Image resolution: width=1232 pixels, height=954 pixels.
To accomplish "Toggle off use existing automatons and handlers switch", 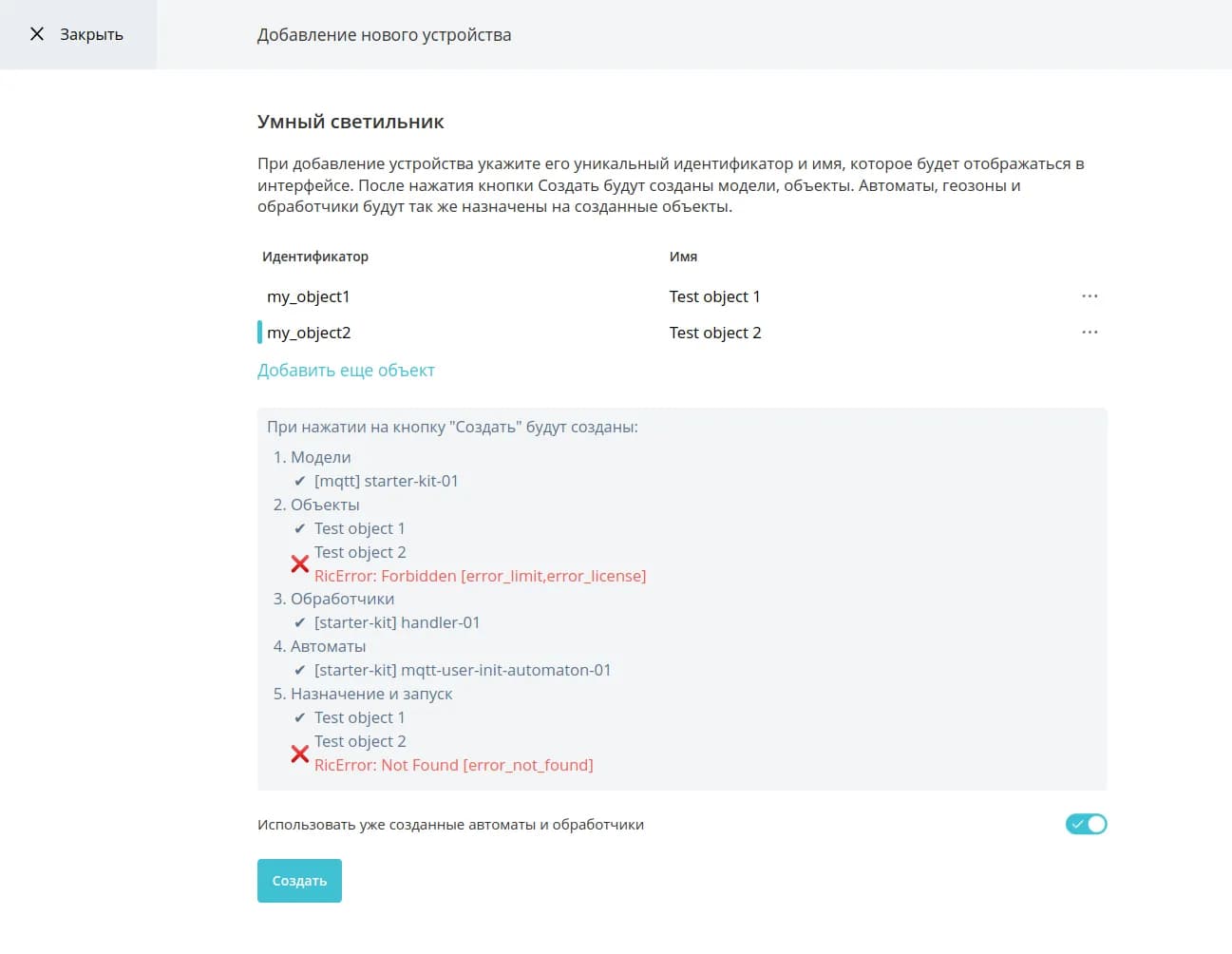I will 1086,824.
